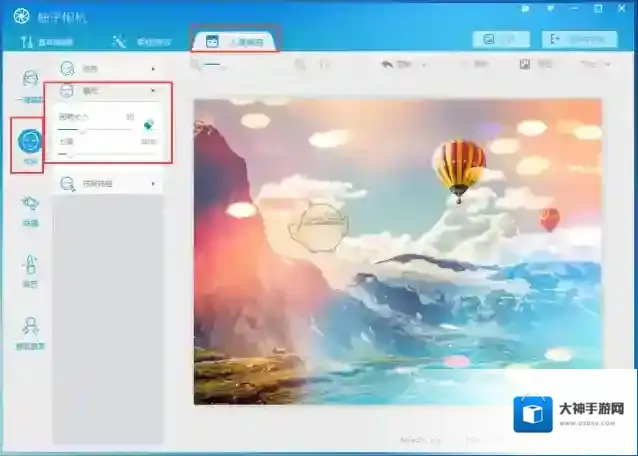Switch to the magic wand effects tab
The width and height of the screenshot is (638, 456).
click(x=142, y=42)
